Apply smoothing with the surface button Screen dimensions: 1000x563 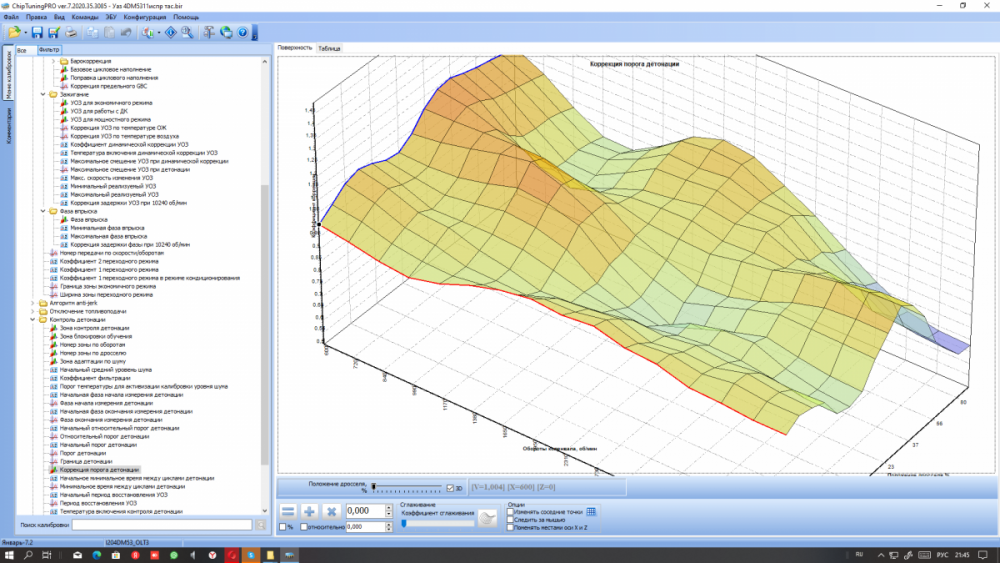tap(487, 517)
